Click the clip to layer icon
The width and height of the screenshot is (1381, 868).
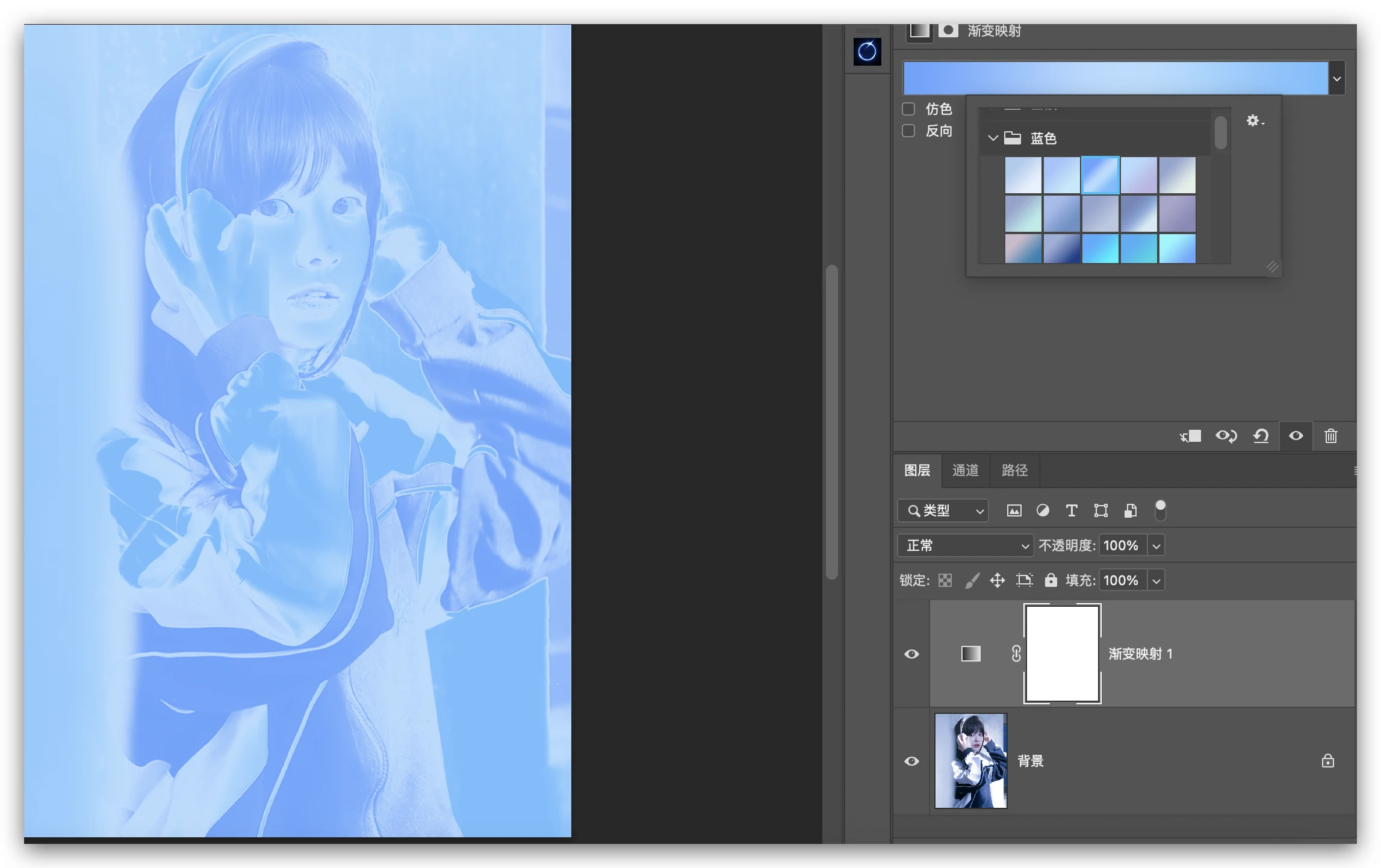1190,436
